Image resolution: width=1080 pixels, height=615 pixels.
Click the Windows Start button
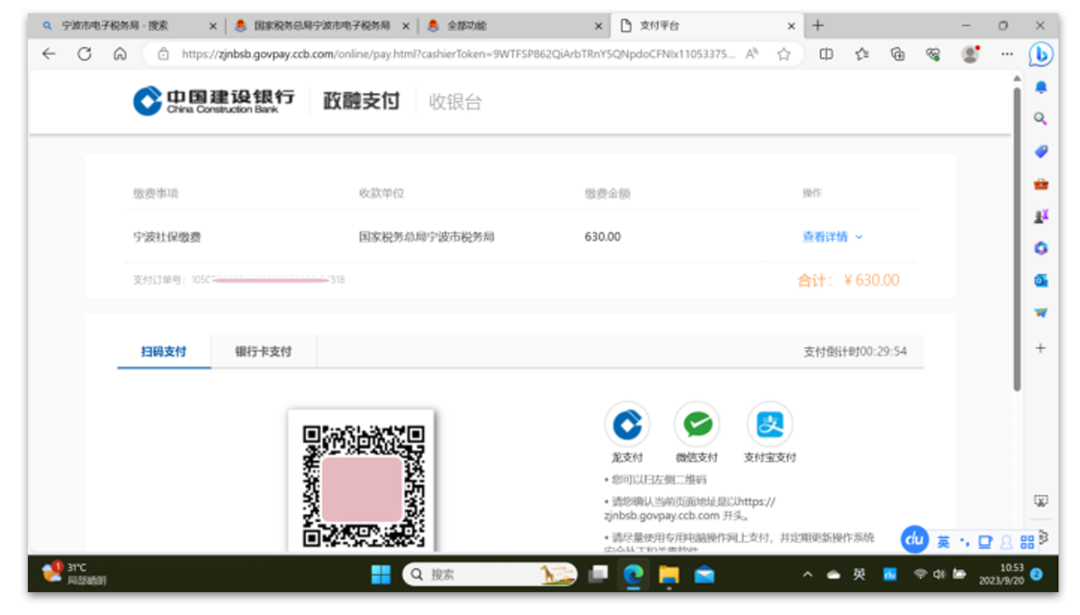point(381,574)
